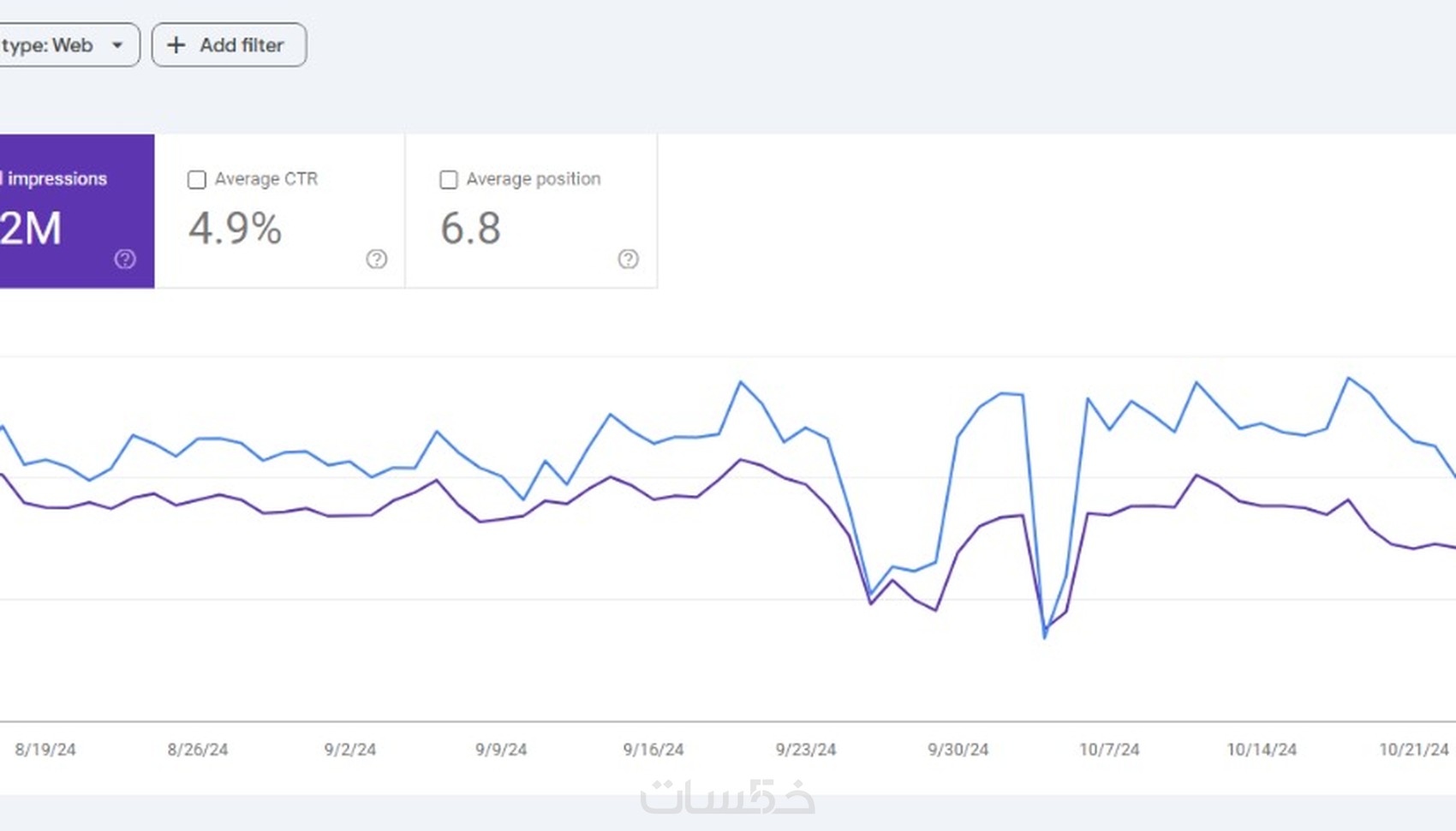Click the Add filter button
This screenshot has width=1456, height=831.
coord(229,45)
